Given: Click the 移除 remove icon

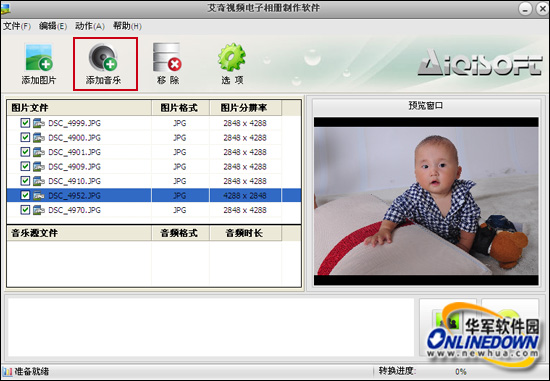Looking at the screenshot, I should coord(167,57).
